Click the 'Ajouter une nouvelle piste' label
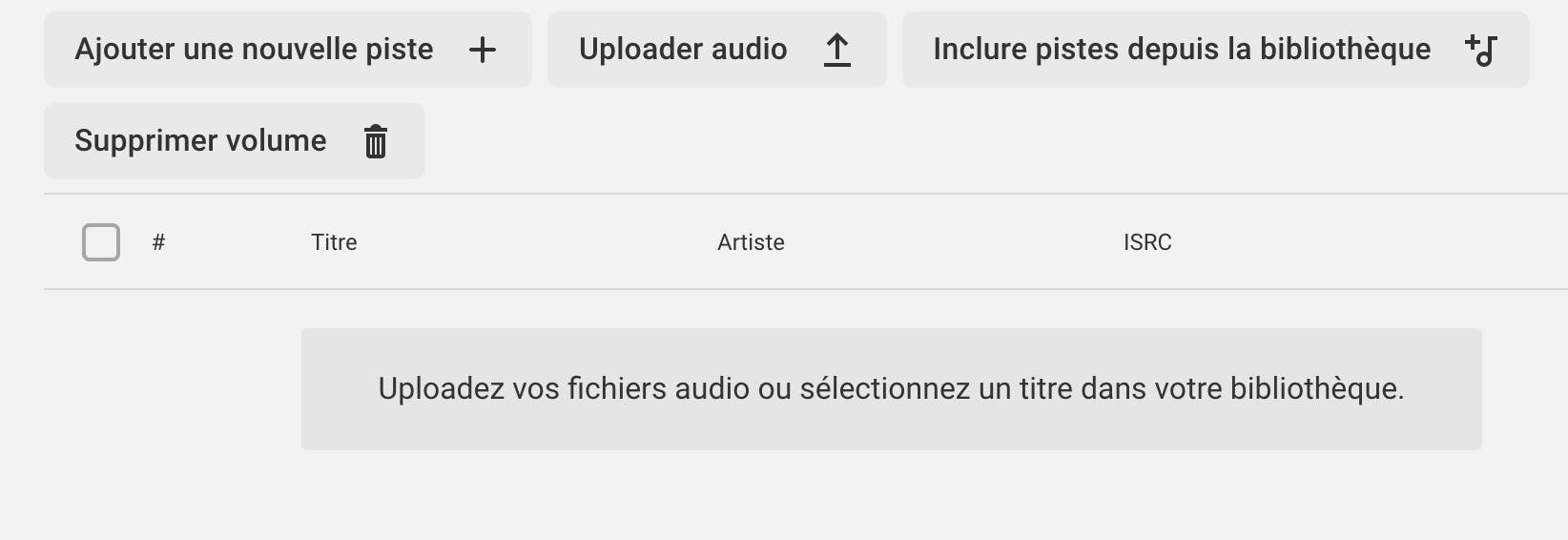The image size is (1568, 540). (x=254, y=50)
